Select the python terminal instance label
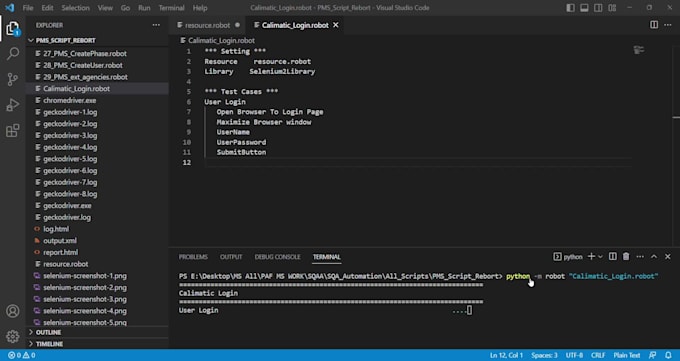The image size is (680, 361). pos(568,257)
